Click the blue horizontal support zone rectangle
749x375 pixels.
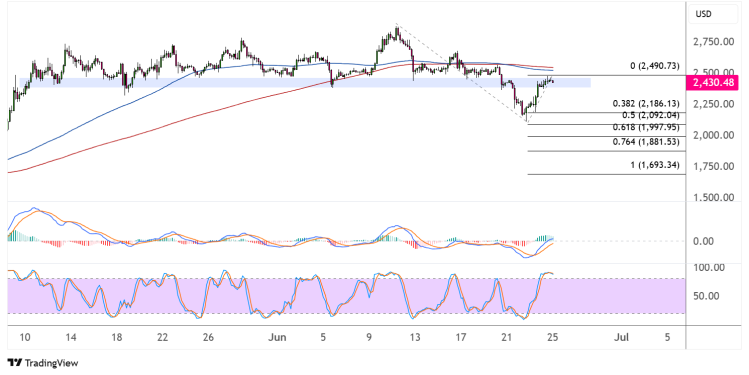click(305, 83)
